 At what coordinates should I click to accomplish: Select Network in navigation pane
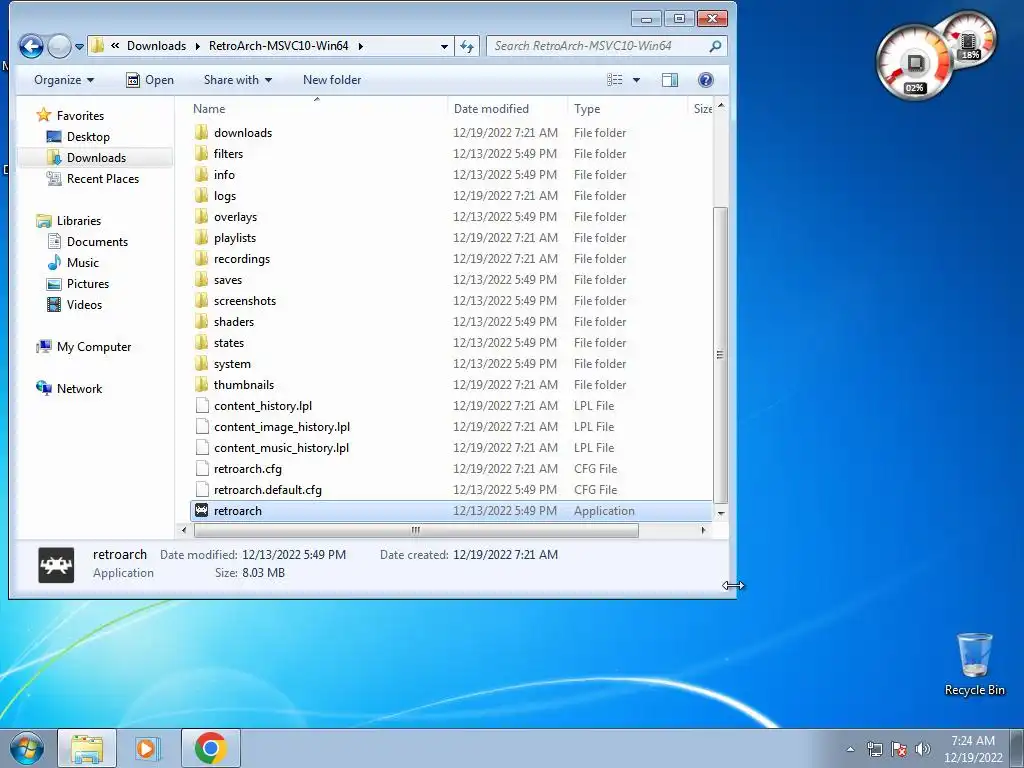[x=79, y=389]
